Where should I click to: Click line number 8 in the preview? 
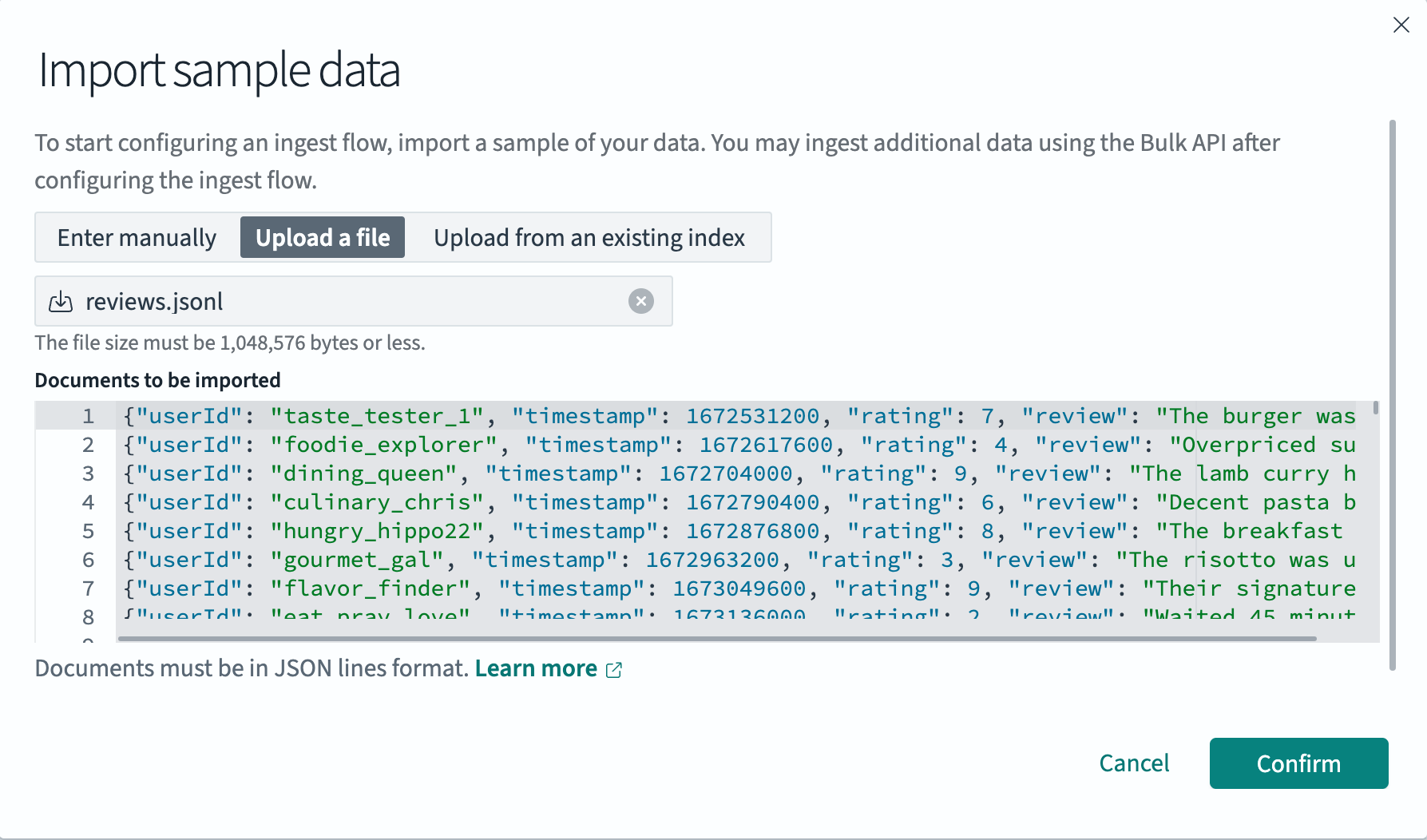click(x=88, y=615)
